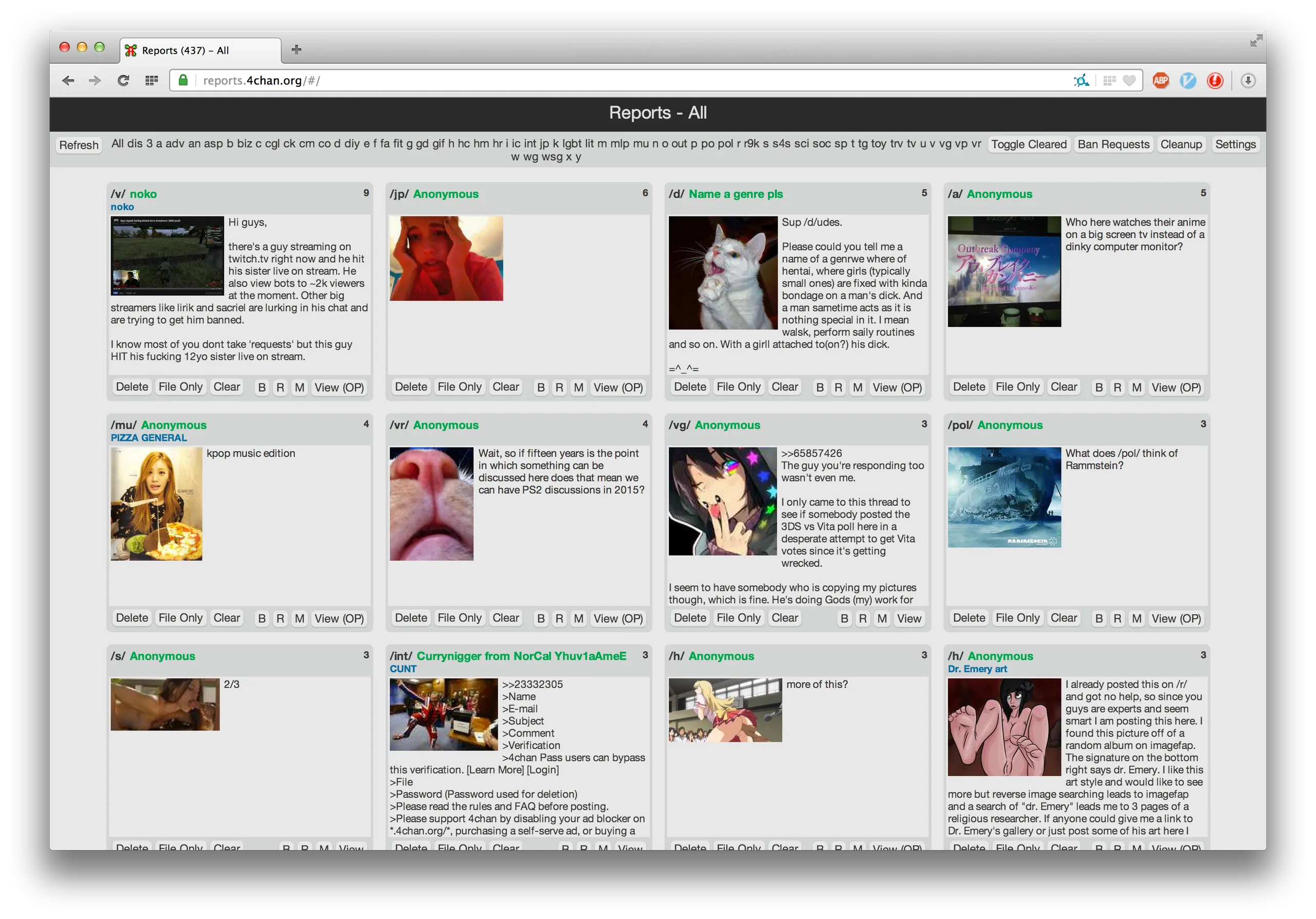Reload the page with the refresh icon
This screenshot has height=919, width=1316.
click(x=123, y=81)
